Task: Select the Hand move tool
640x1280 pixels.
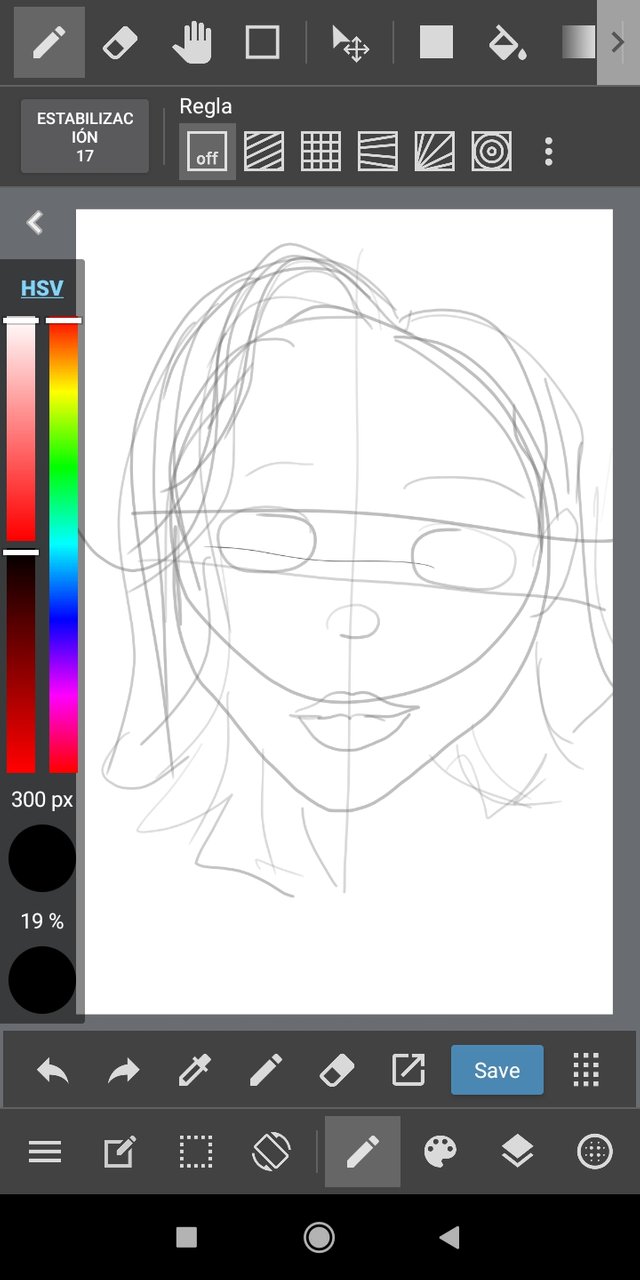Action: (x=191, y=43)
